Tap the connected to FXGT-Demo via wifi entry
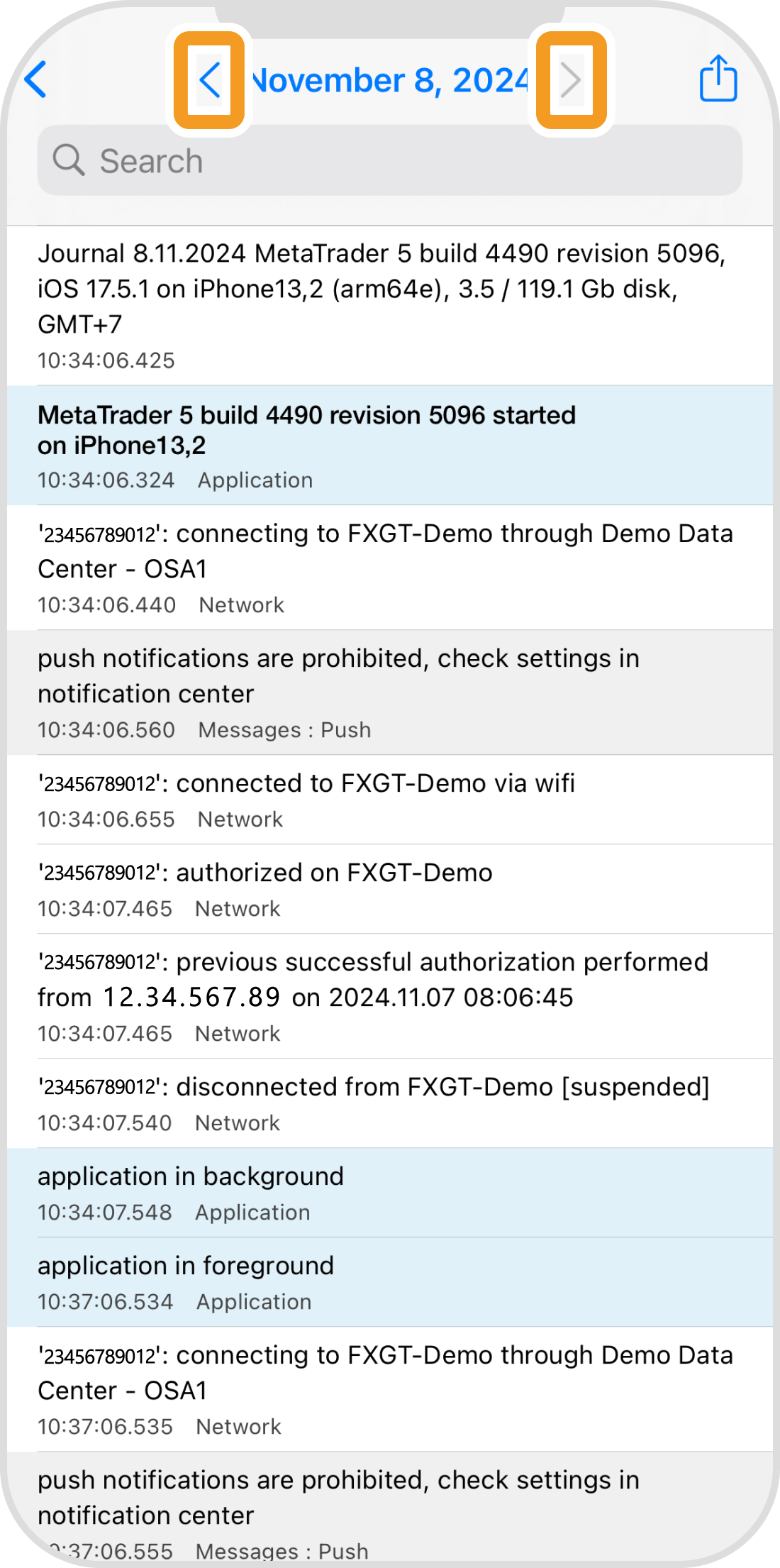 [x=390, y=800]
